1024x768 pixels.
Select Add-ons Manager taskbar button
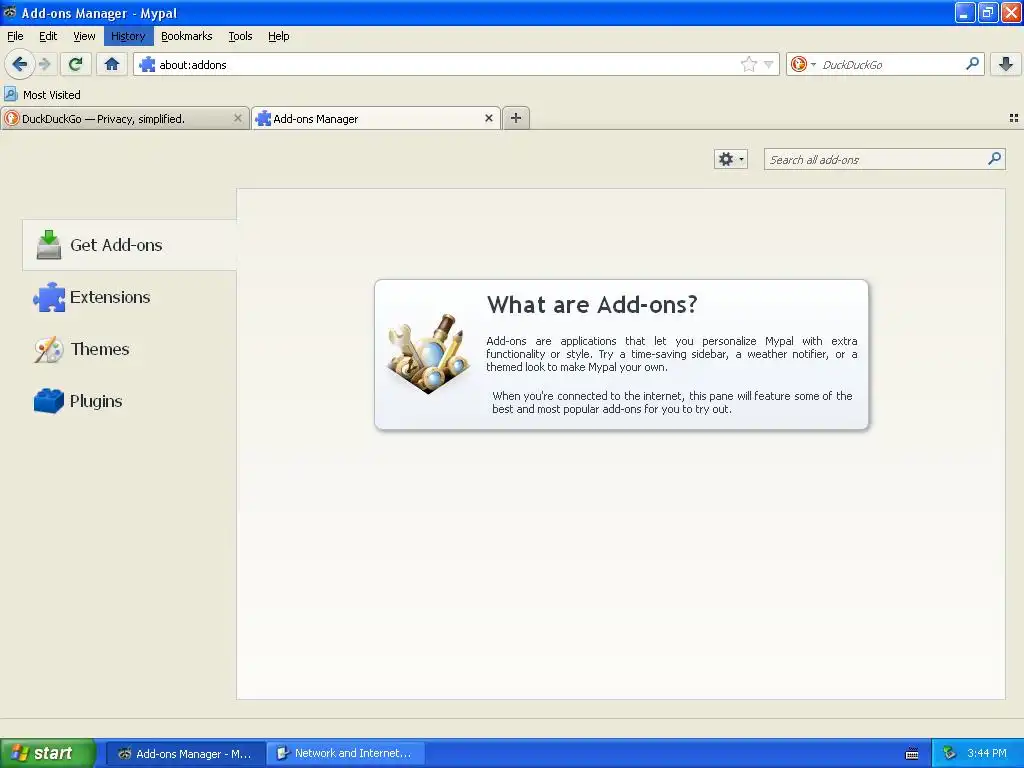click(x=186, y=753)
